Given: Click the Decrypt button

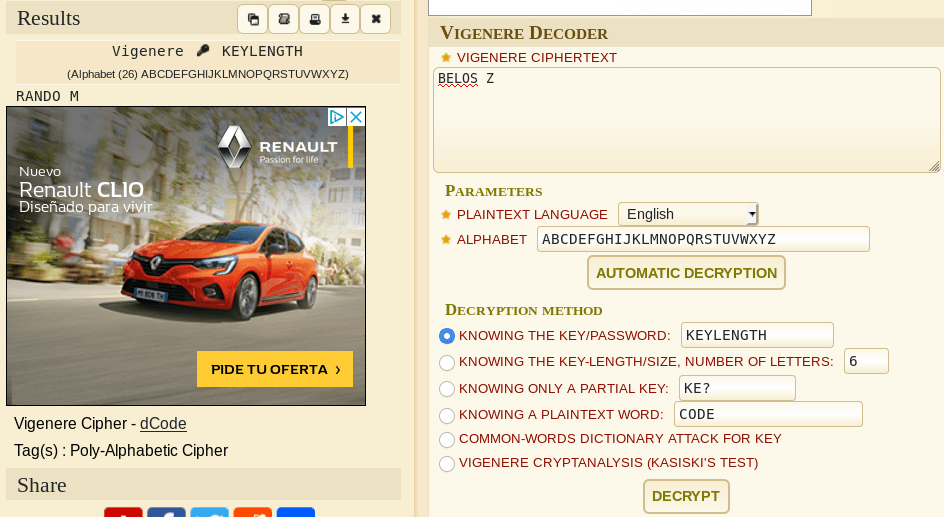Looking at the screenshot, I should pos(686,497).
